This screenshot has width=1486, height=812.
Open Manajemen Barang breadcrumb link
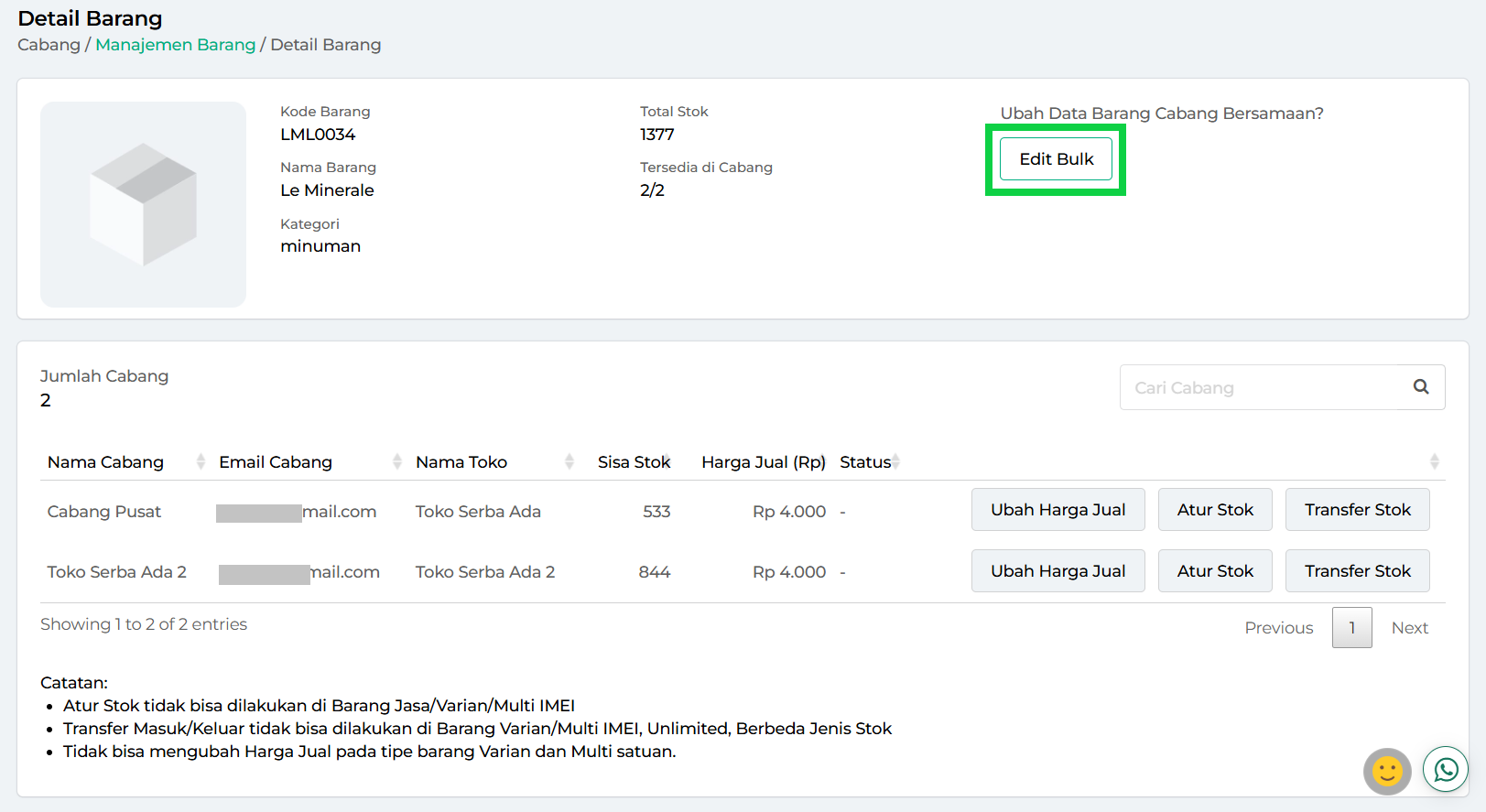(175, 45)
